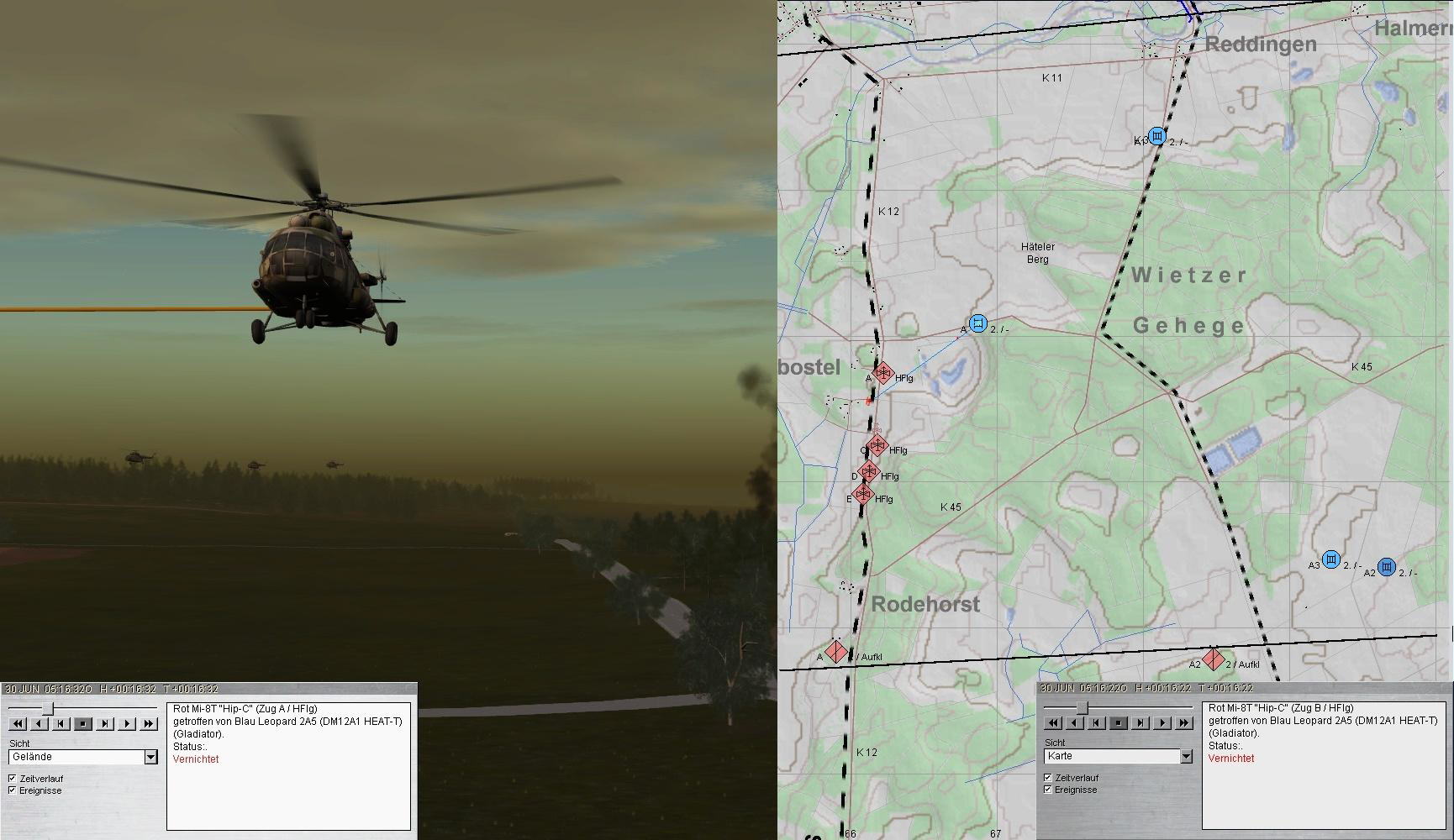This screenshot has width=1454, height=840.
Task: Select blue unit A2 marker on map
Action: click(x=1387, y=568)
